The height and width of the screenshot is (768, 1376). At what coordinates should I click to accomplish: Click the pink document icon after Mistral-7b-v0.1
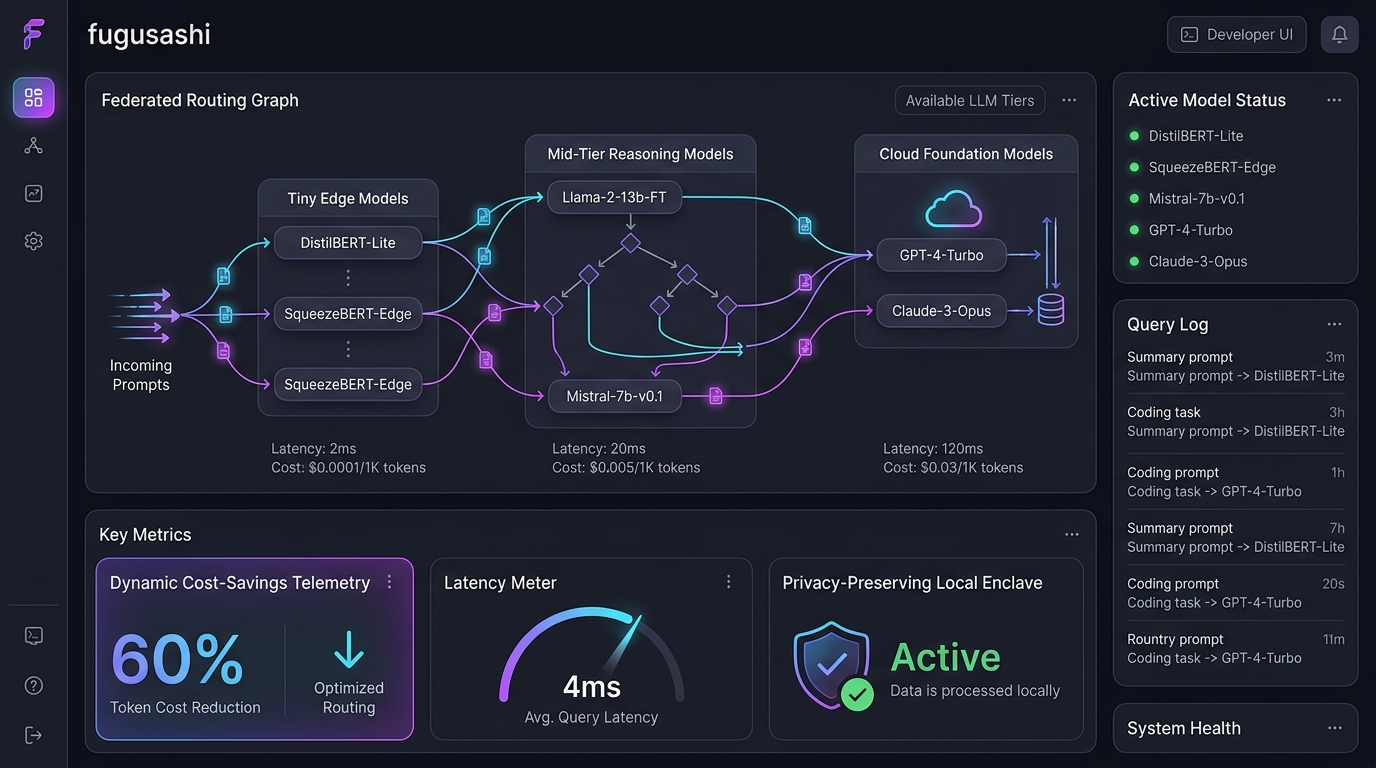point(716,396)
